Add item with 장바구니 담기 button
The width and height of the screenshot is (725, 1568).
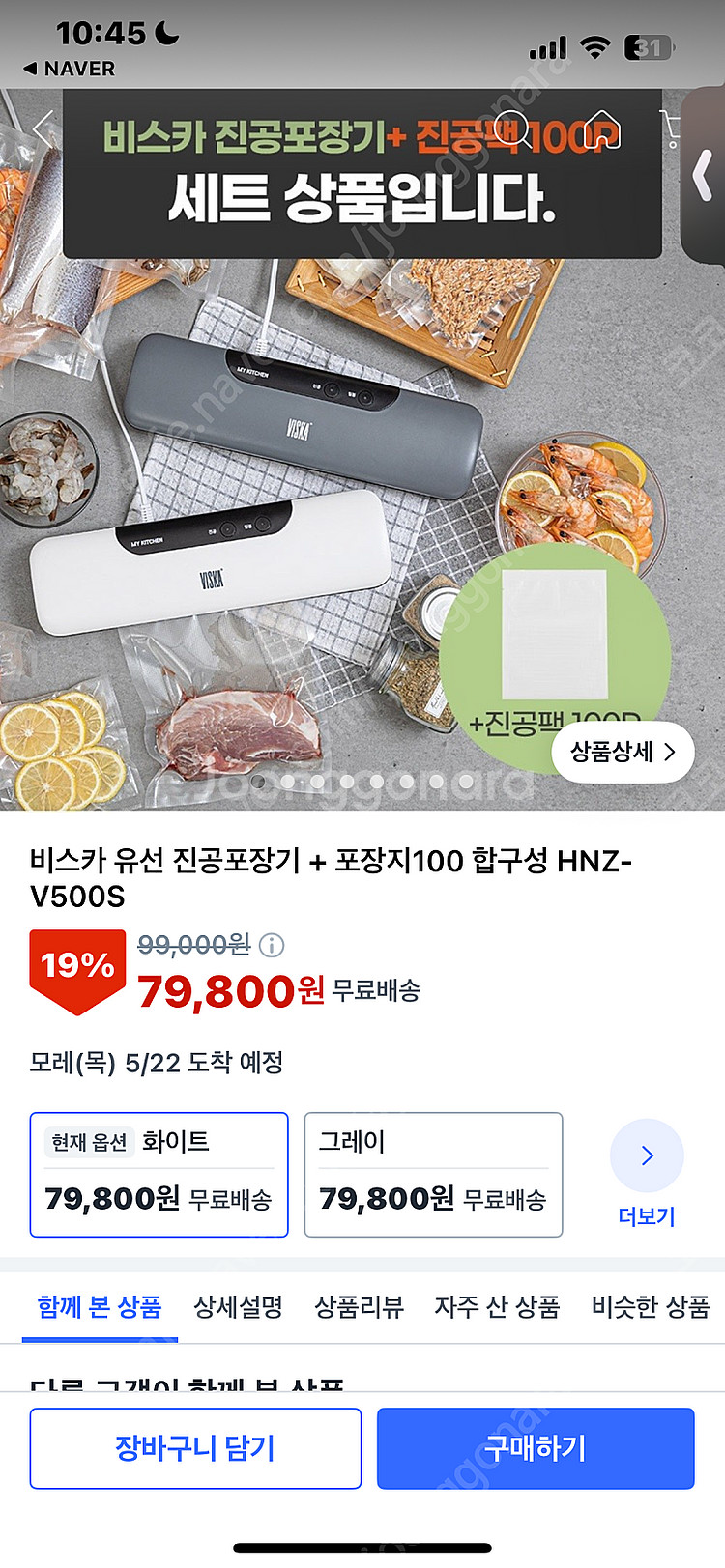[195, 1448]
